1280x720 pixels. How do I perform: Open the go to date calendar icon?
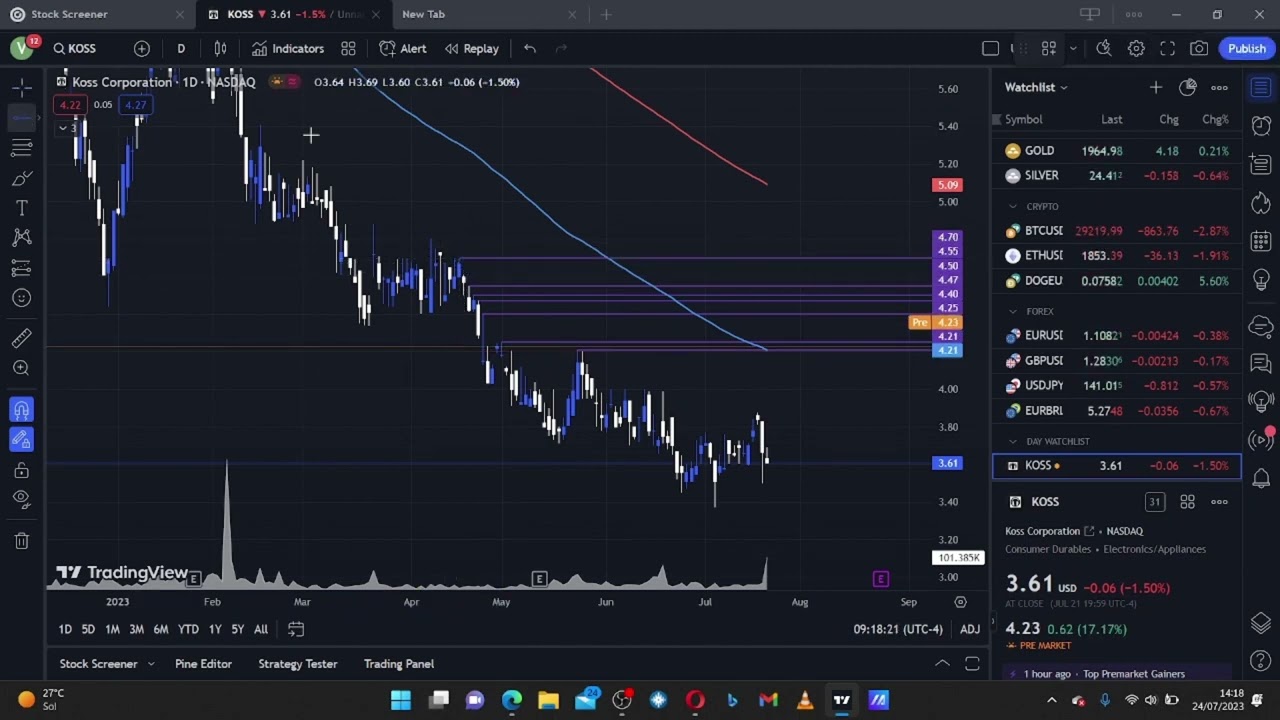pyautogui.click(x=296, y=629)
